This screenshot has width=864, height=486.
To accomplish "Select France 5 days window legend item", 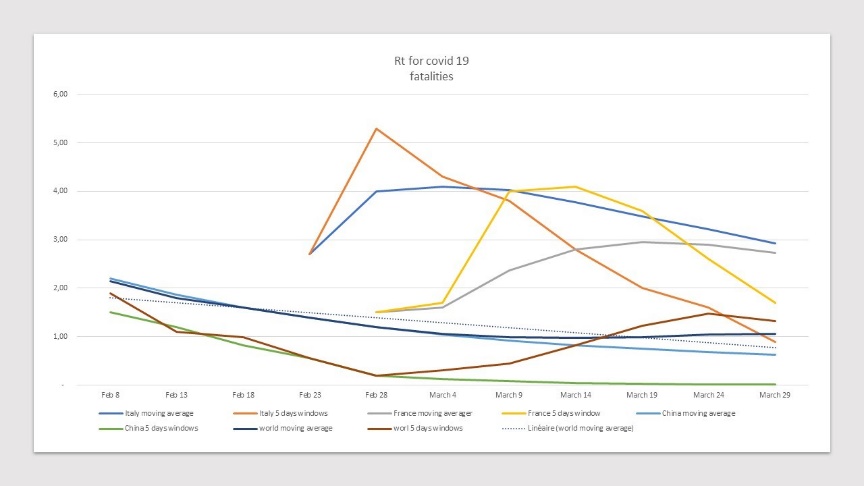I will (551, 413).
